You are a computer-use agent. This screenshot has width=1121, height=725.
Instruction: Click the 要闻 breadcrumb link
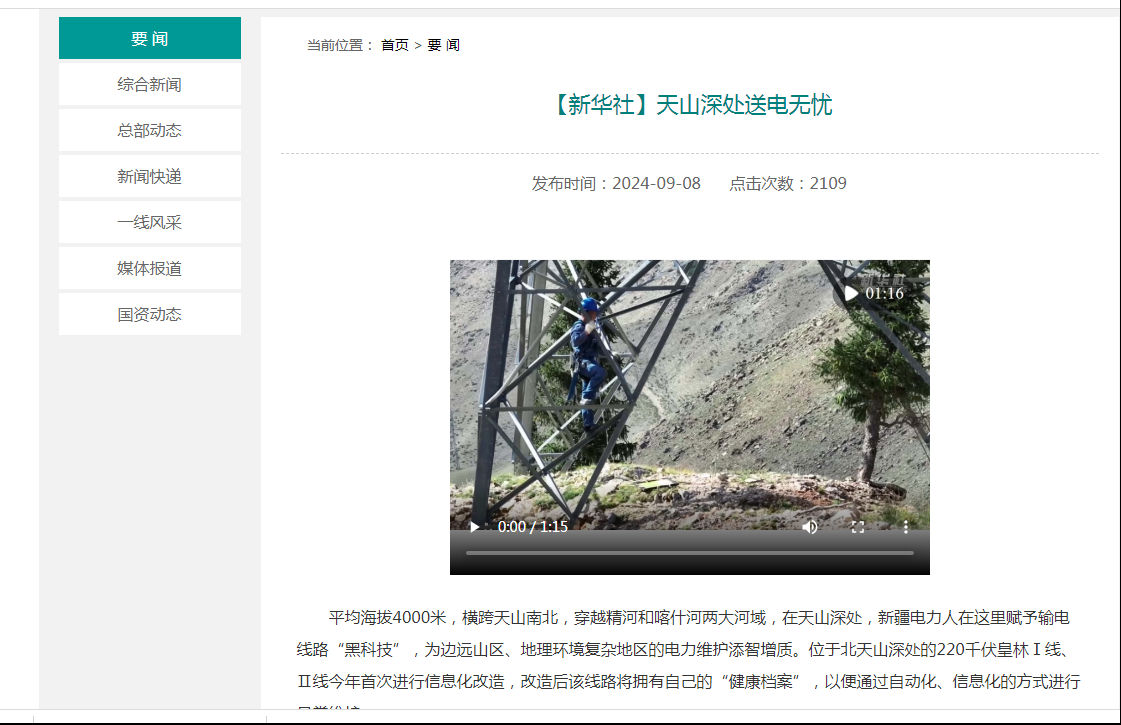point(443,45)
